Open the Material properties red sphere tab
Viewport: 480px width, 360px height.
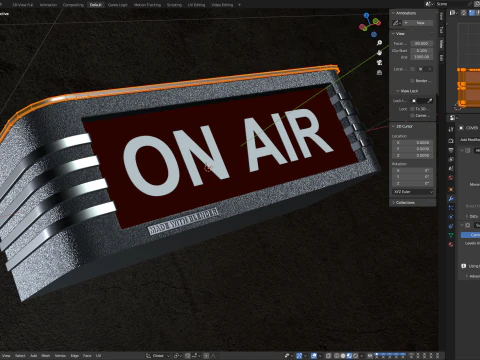(451, 244)
